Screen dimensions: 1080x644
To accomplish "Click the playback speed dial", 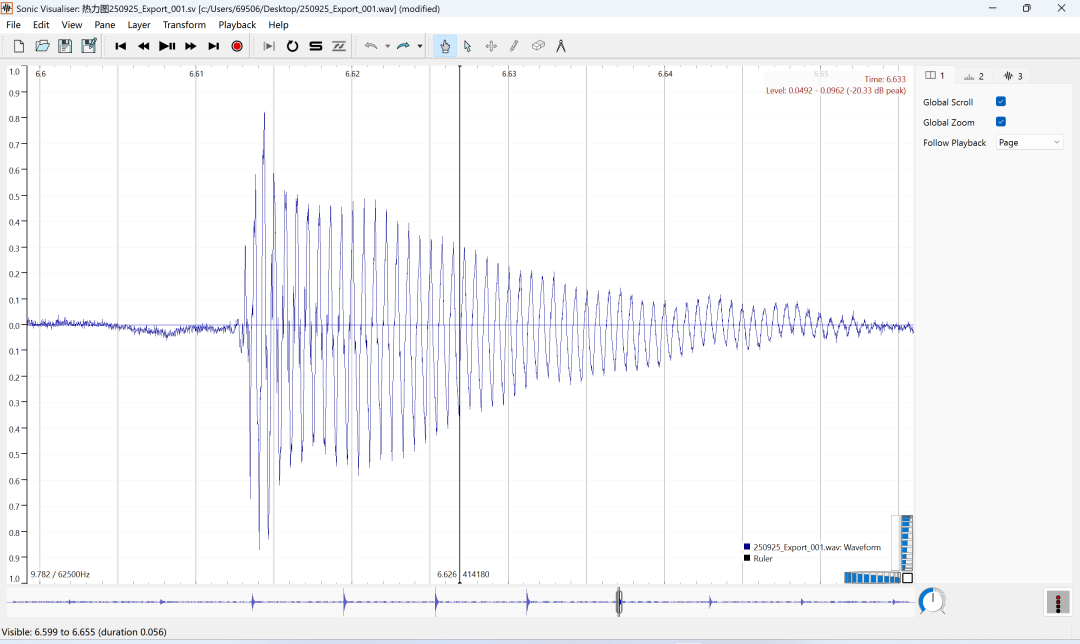I will (932, 601).
